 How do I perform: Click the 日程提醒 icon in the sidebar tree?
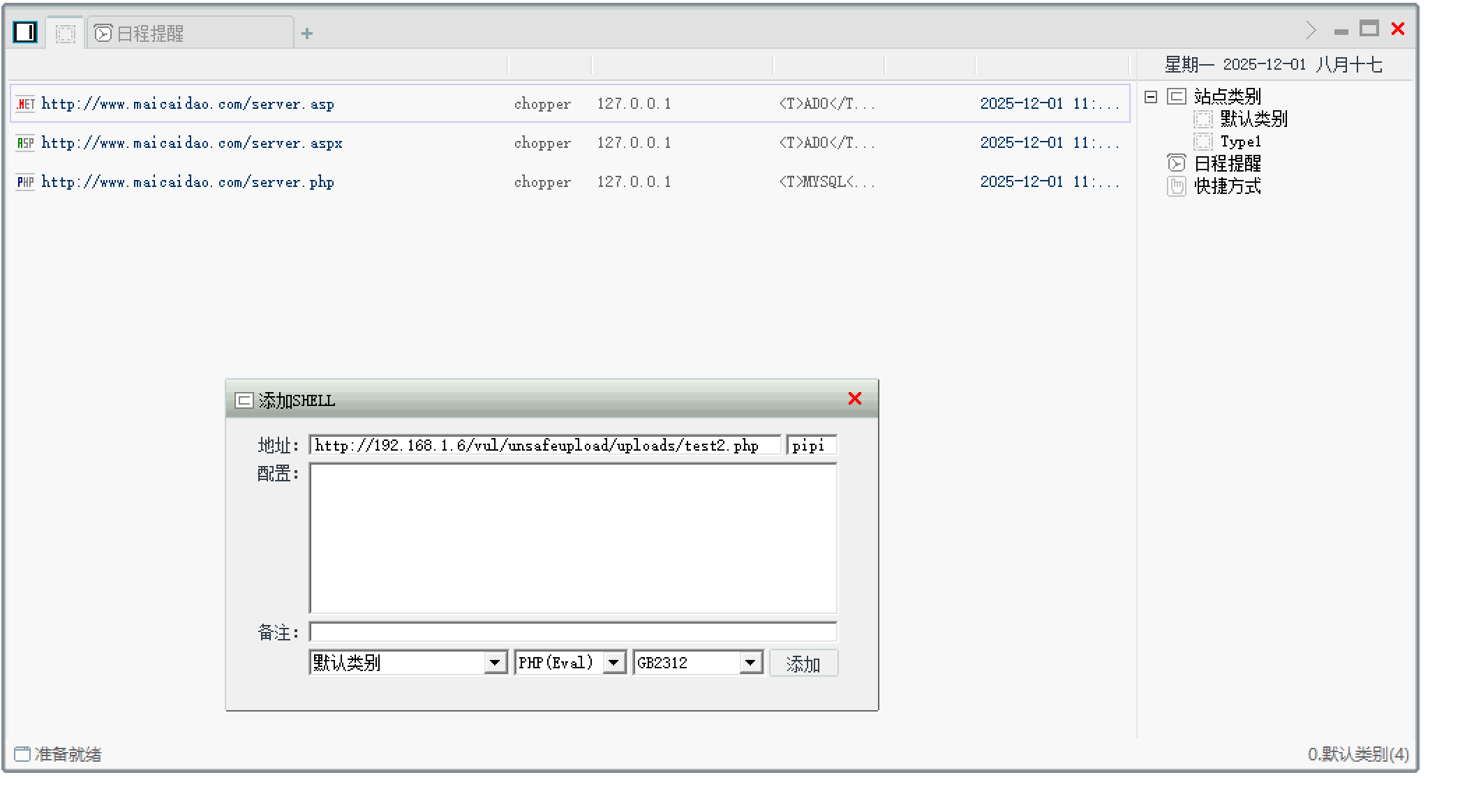tap(1177, 163)
